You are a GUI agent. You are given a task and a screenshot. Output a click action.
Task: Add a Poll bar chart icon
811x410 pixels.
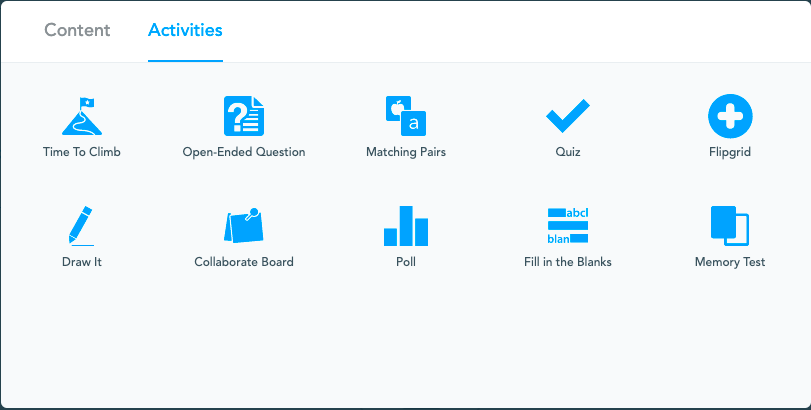[x=406, y=226]
